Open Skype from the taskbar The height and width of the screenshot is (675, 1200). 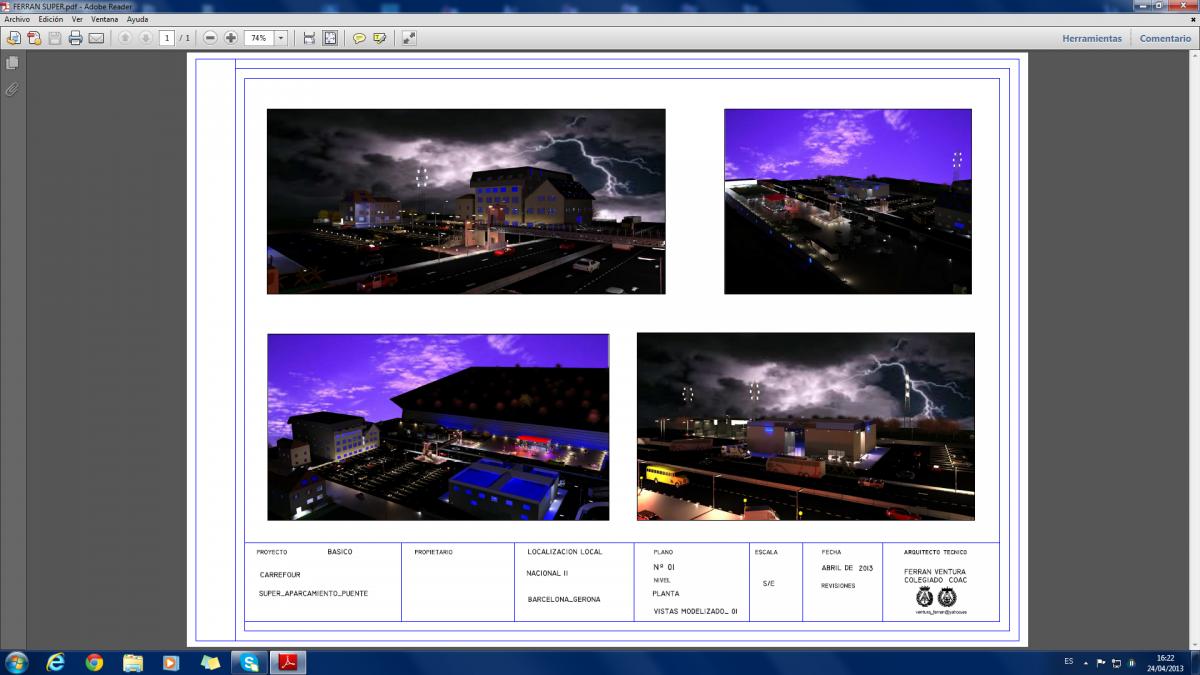coord(248,662)
